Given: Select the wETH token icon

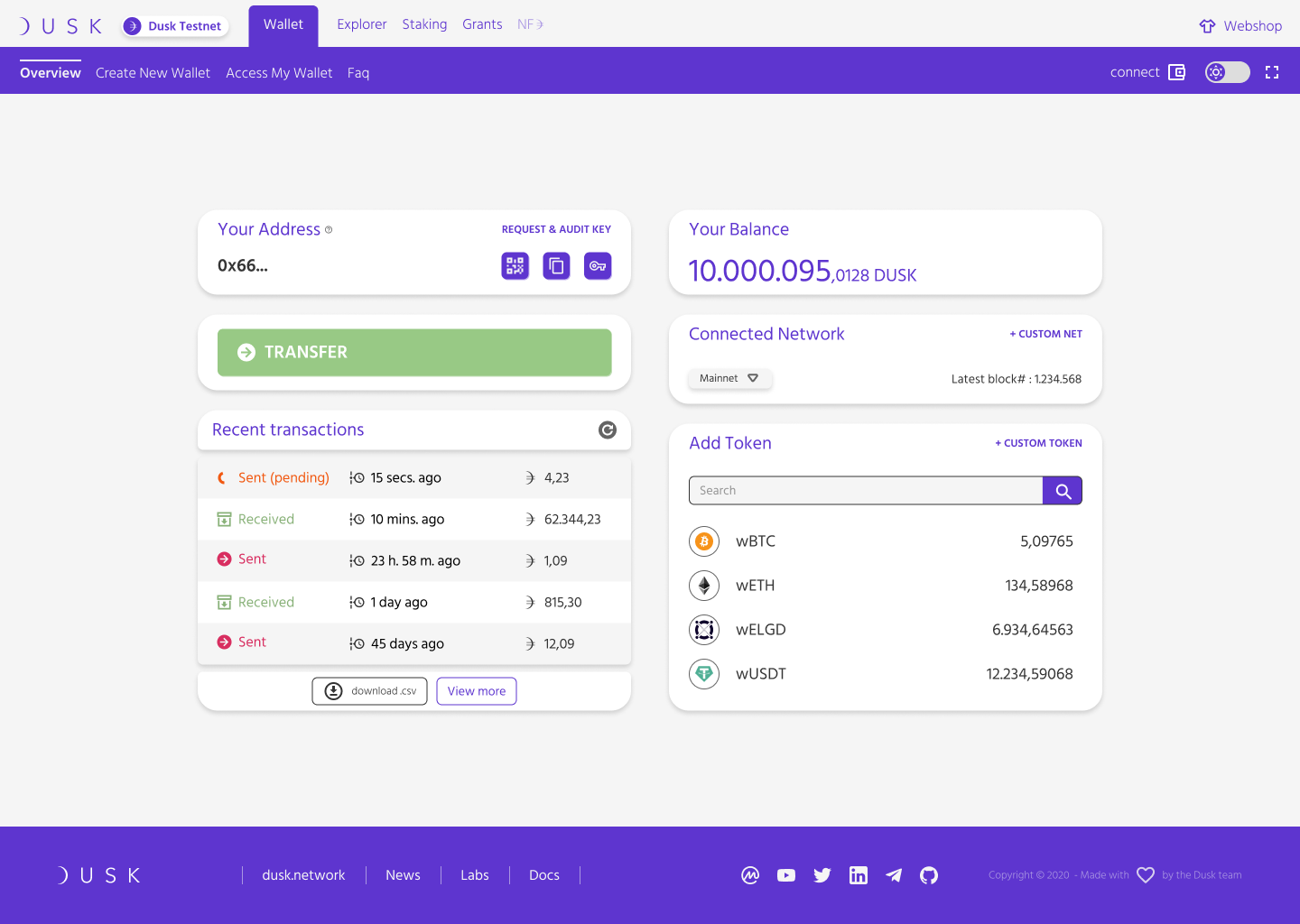Looking at the screenshot, I should tap(704, 586).
